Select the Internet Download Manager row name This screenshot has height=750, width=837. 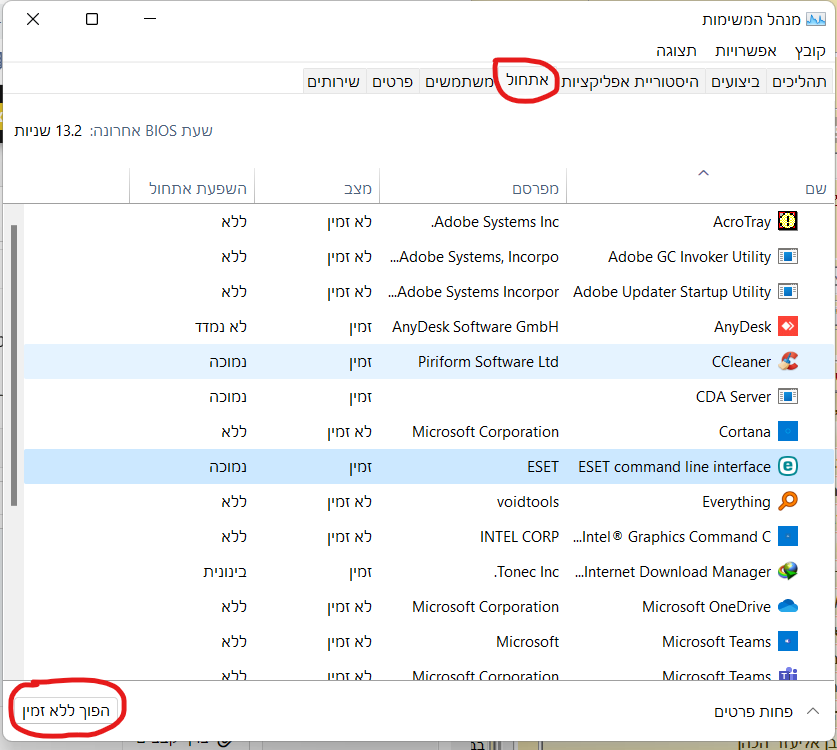pyautogui.click(x=673, y=572)
